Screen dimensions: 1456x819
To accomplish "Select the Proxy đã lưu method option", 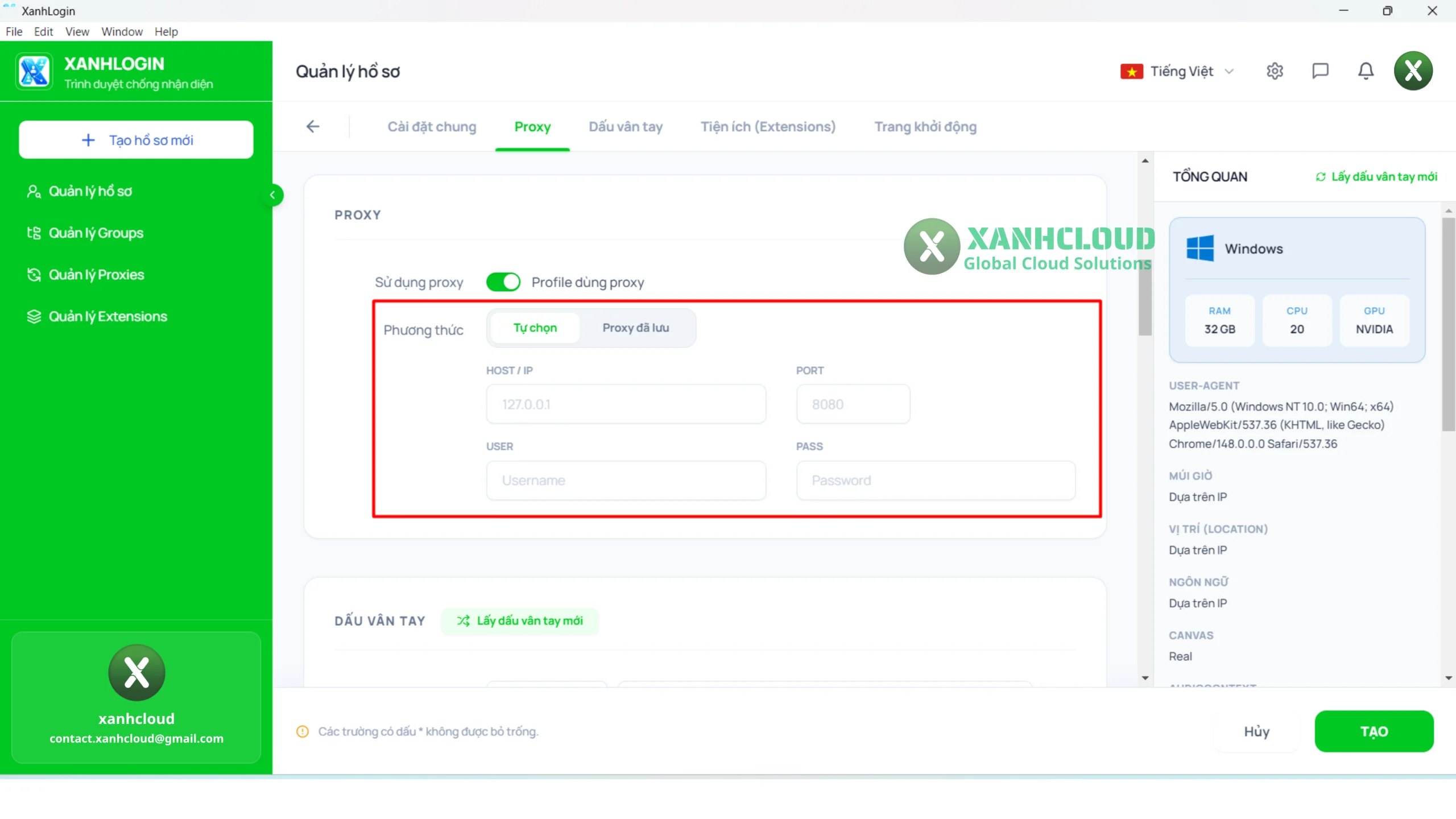I will coord(636,328).
